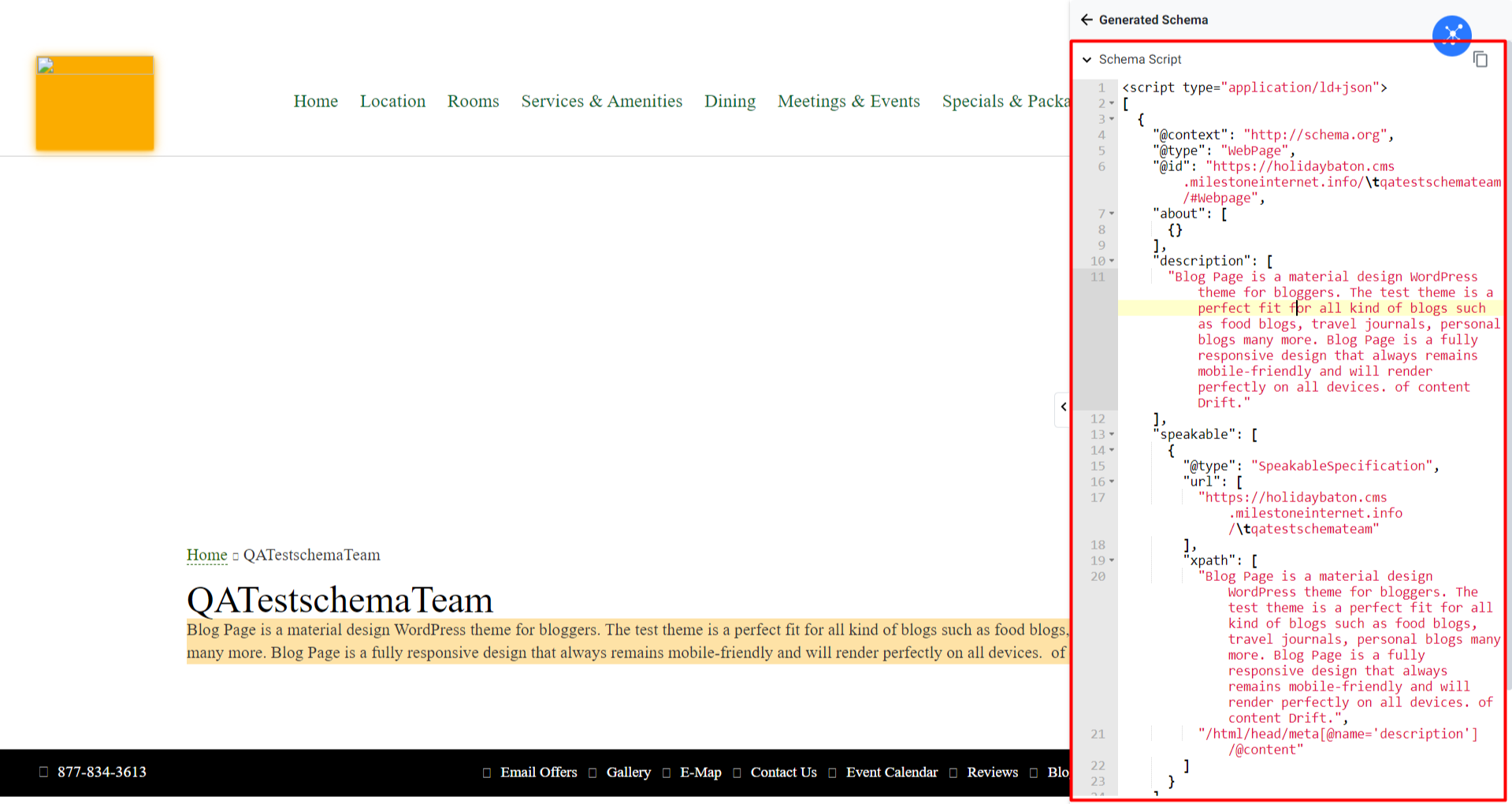Open Email Offers footer link
1512x804 pixels.
click(539, 772)
